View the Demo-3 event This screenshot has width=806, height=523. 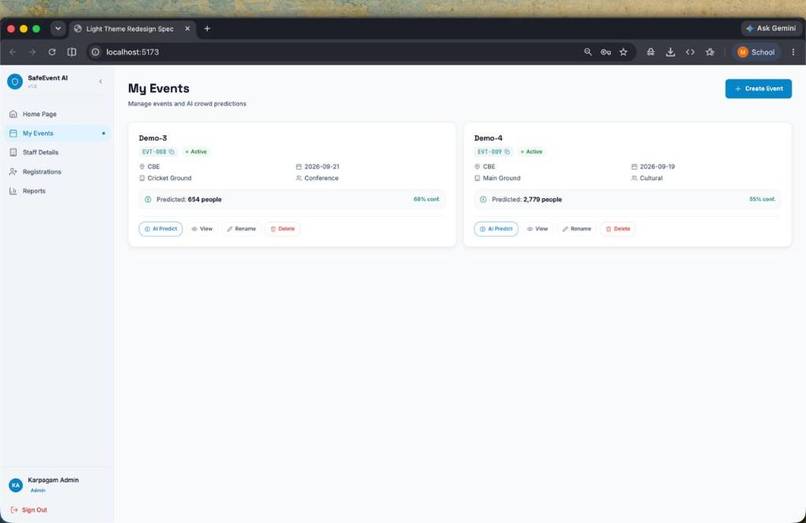click(202, 229)
